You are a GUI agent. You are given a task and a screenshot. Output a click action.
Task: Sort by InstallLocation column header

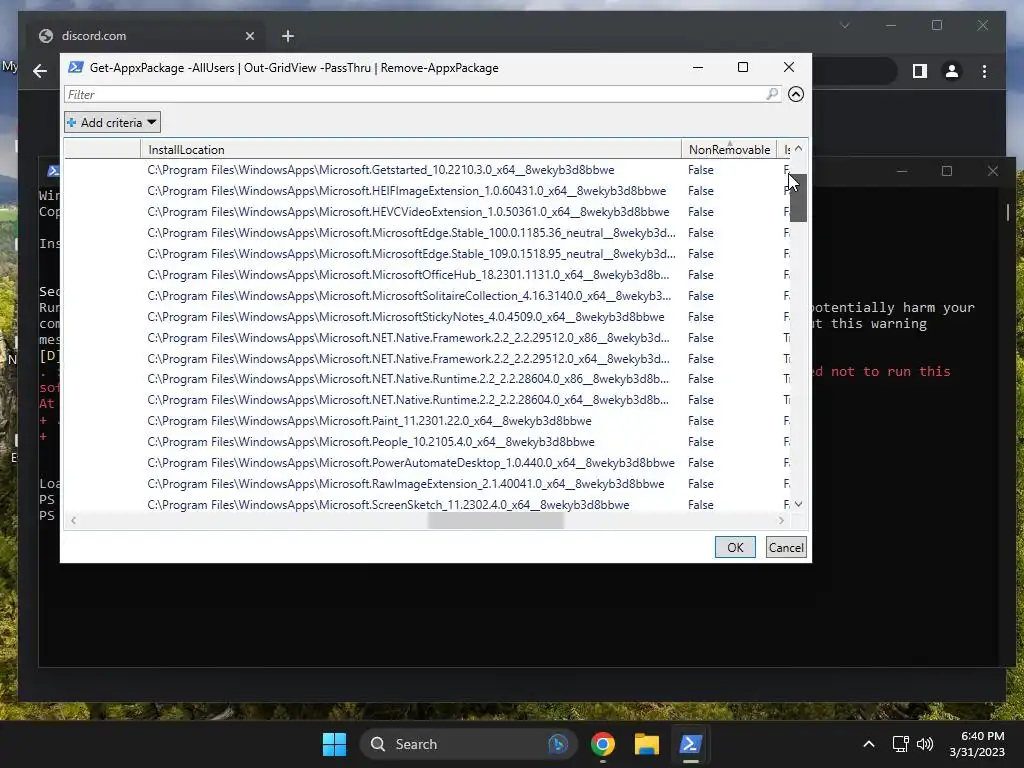tap(411, 150)
